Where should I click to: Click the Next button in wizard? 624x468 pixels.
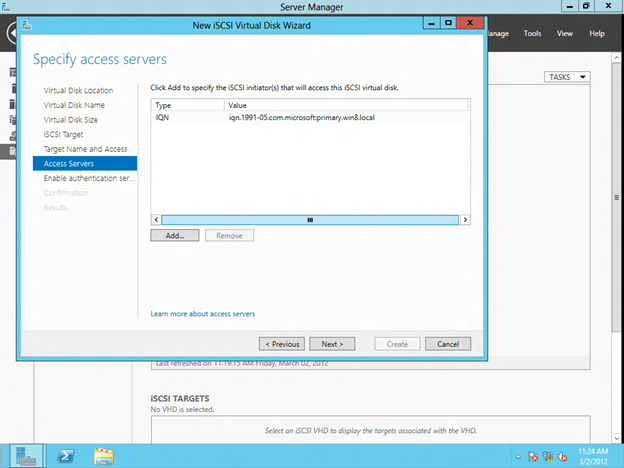[332, 343]
